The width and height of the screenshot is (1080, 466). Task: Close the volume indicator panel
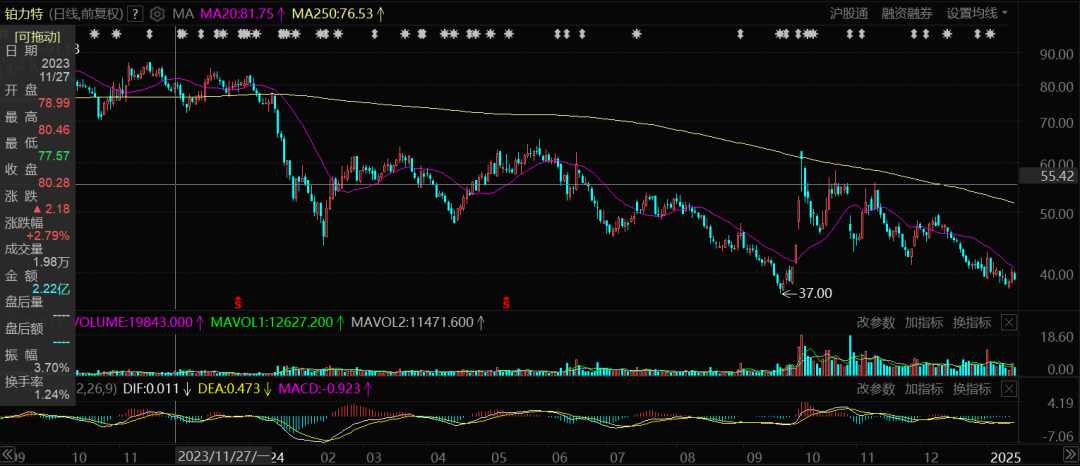pyautogui.click(x=1009, y=322)
